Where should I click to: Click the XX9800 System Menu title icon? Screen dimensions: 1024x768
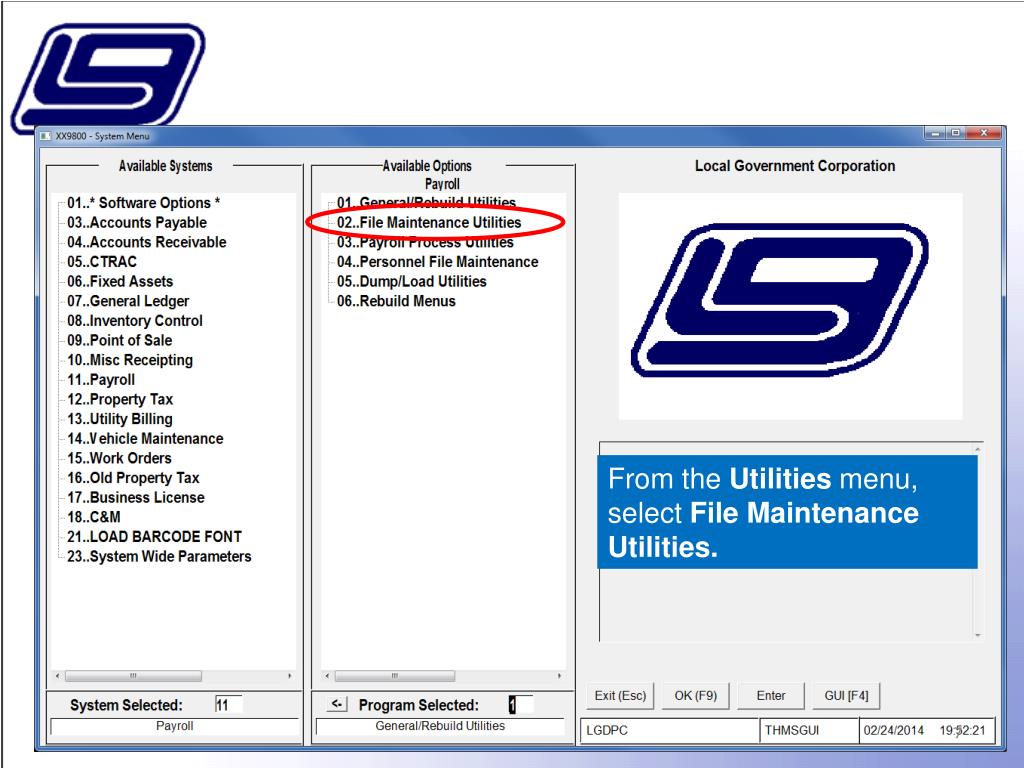[x=45, y=136]
